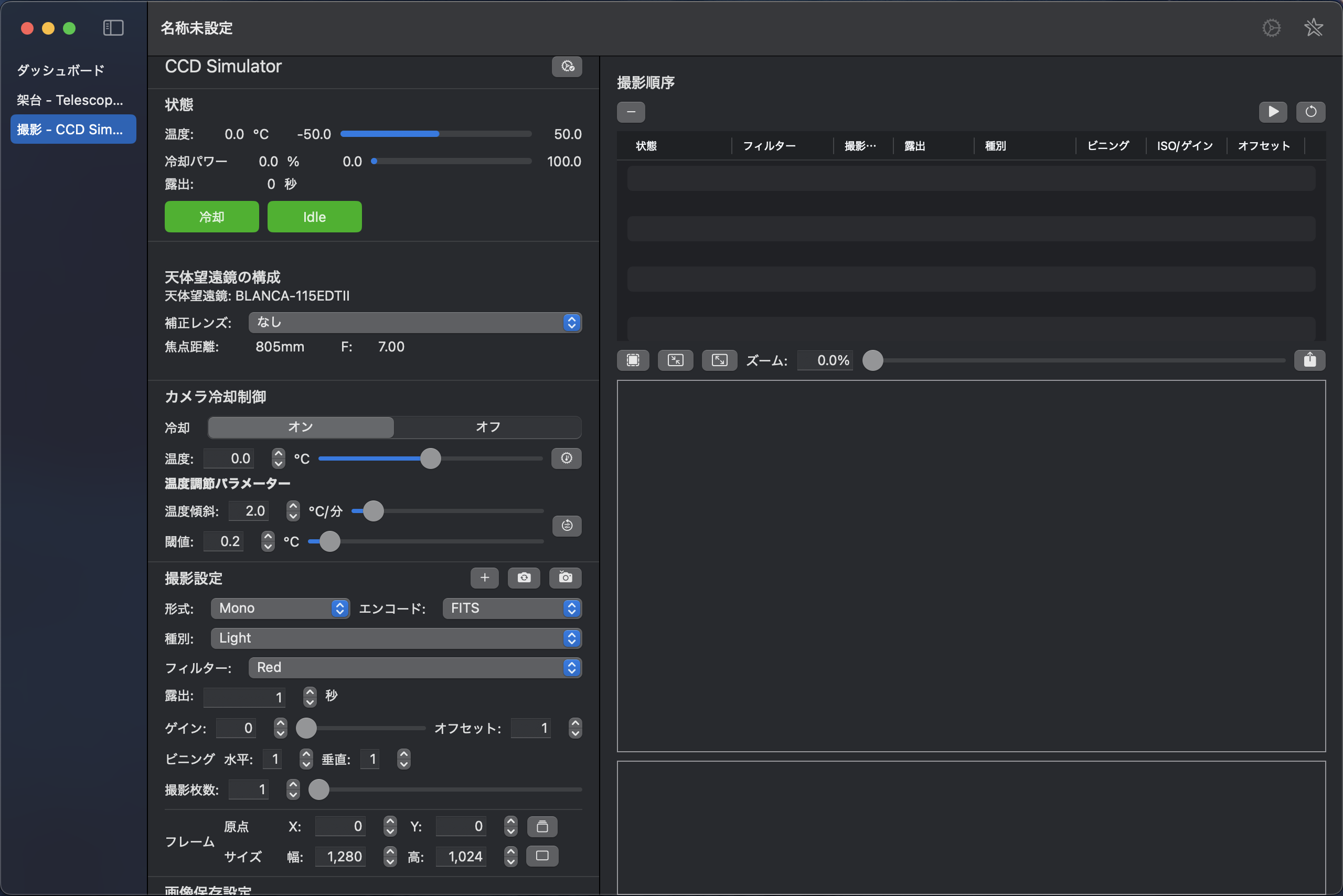Click the temperature parameter reset icon
This screenshot has width=1343, height=896.
point(567,526)
